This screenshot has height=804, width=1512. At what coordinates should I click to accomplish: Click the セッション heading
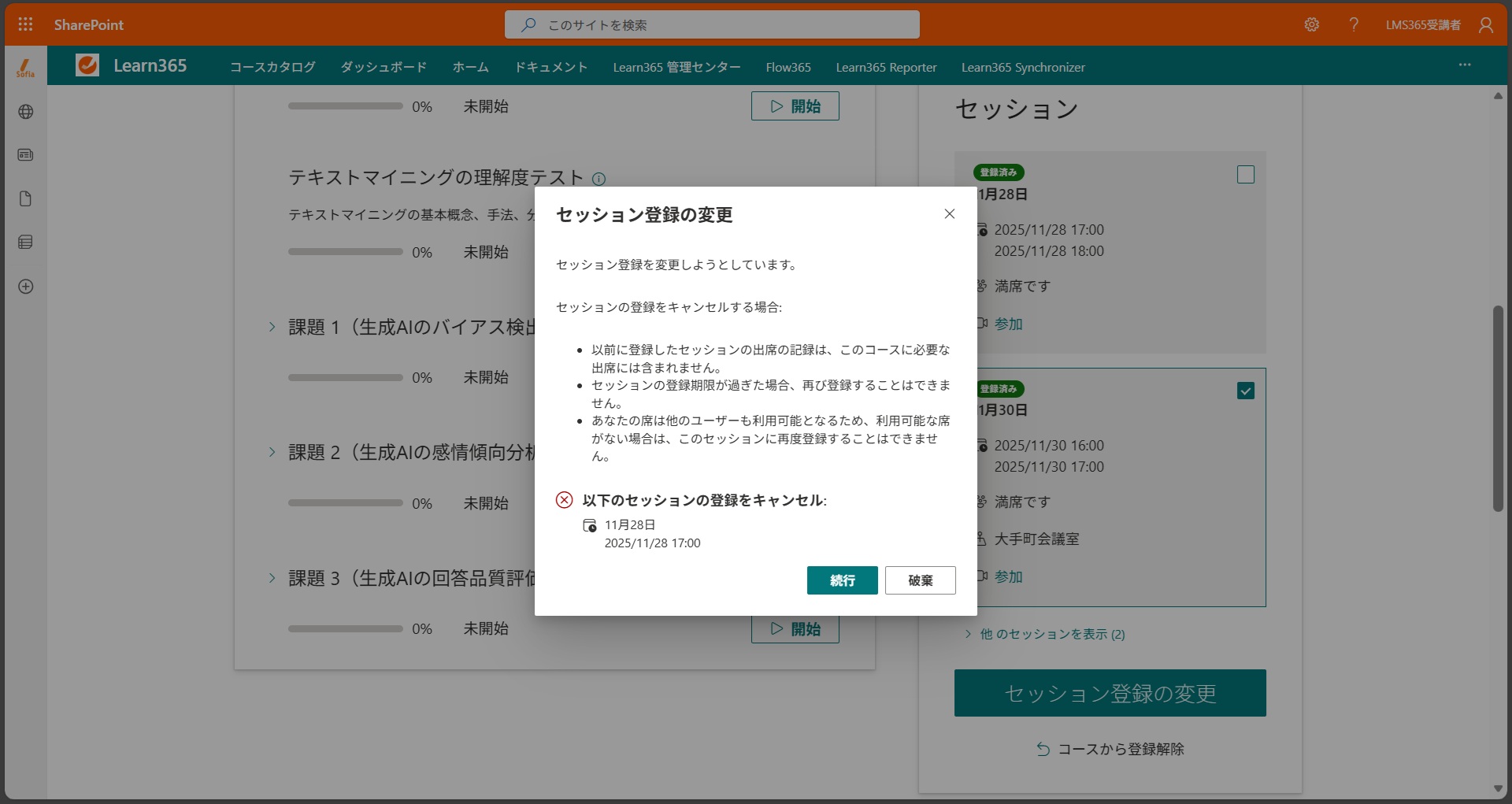coord(1017,109)
